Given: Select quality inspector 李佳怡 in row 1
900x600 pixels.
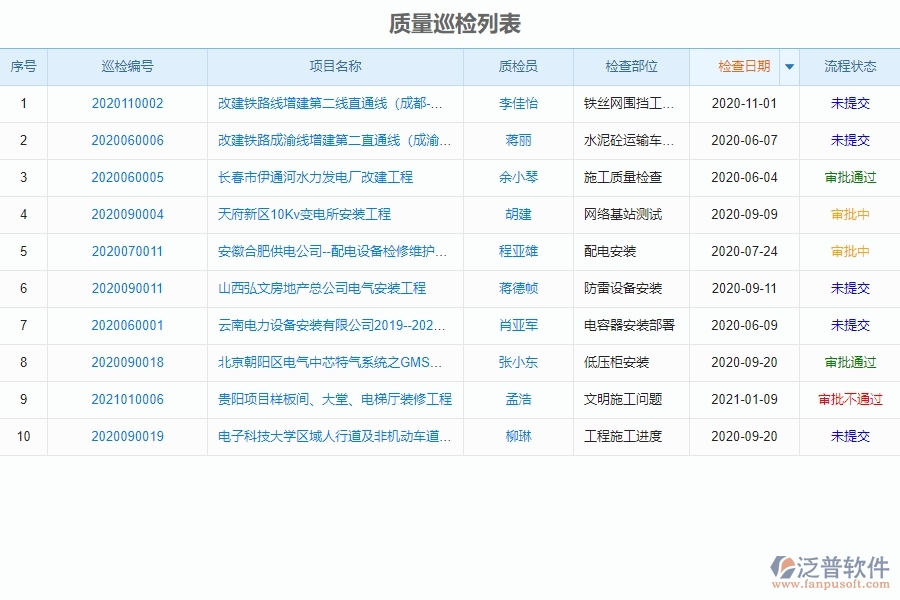Looking at the screenshot, I should point(517,103).
